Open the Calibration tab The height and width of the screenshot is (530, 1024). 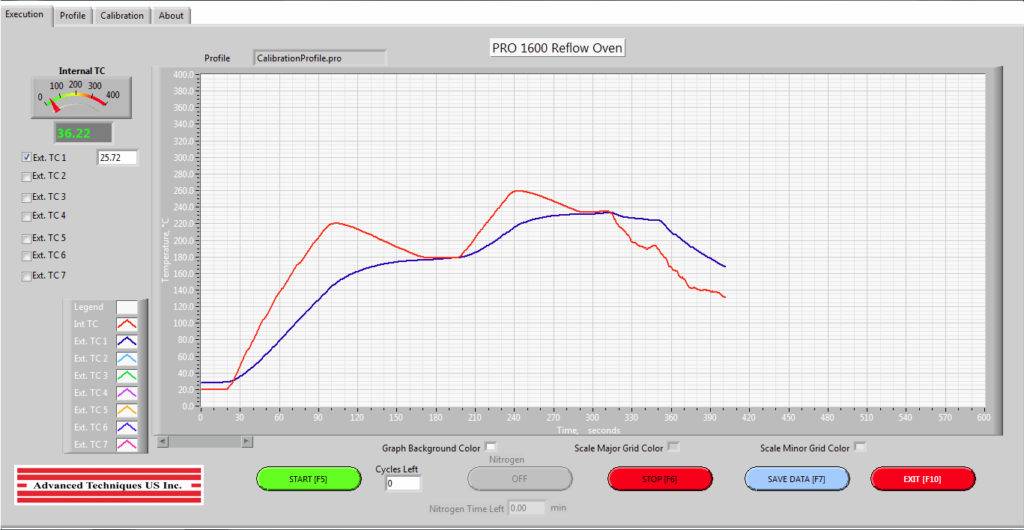[122, 16]
